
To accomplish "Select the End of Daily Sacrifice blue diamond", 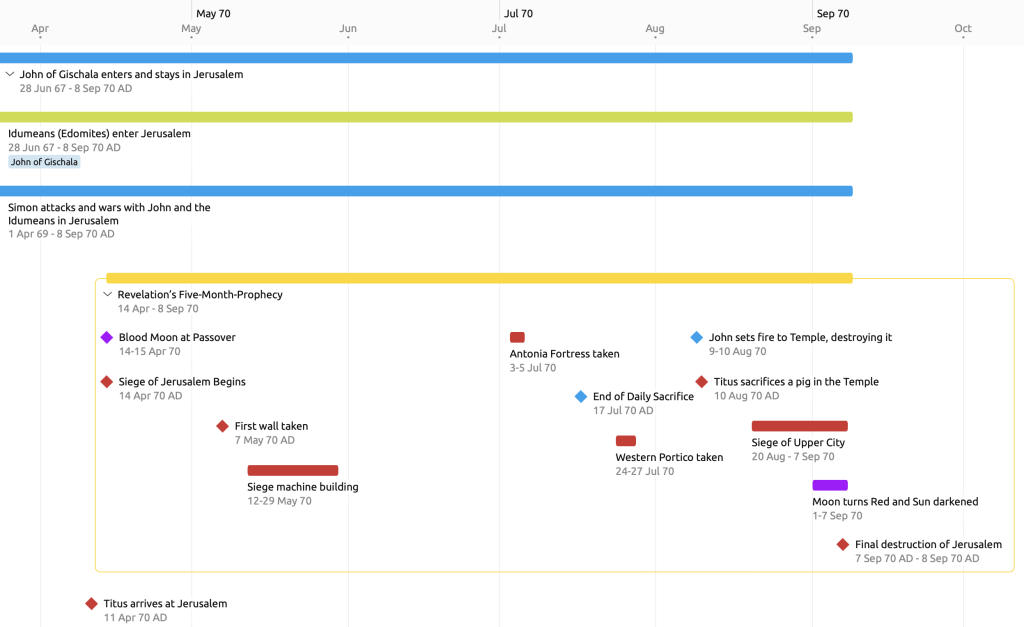I will coord(581,397).
